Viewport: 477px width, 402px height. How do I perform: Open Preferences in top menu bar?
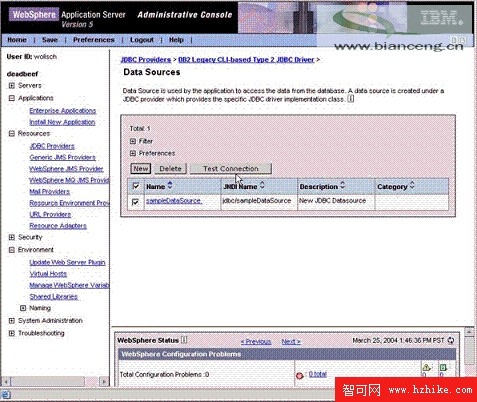(94, 40)
